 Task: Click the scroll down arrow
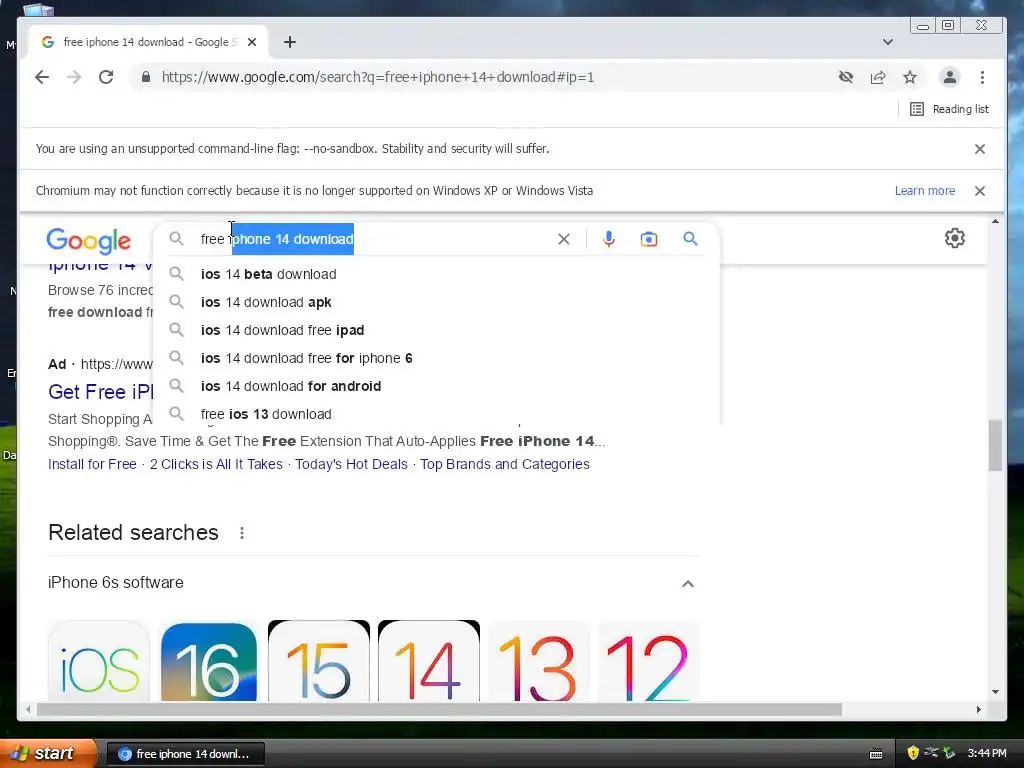click(995, 692)
